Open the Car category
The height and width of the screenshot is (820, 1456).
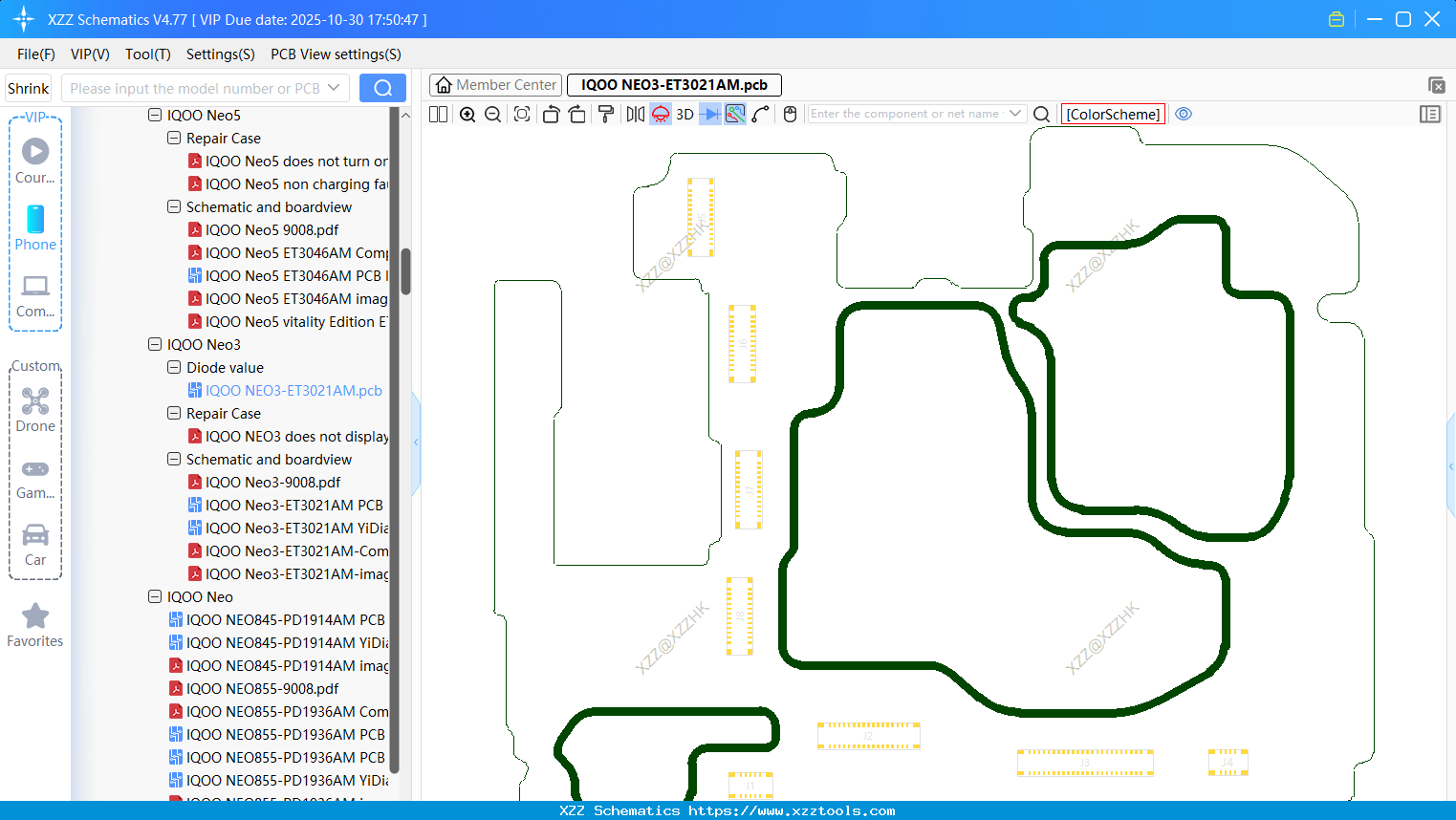35,545
